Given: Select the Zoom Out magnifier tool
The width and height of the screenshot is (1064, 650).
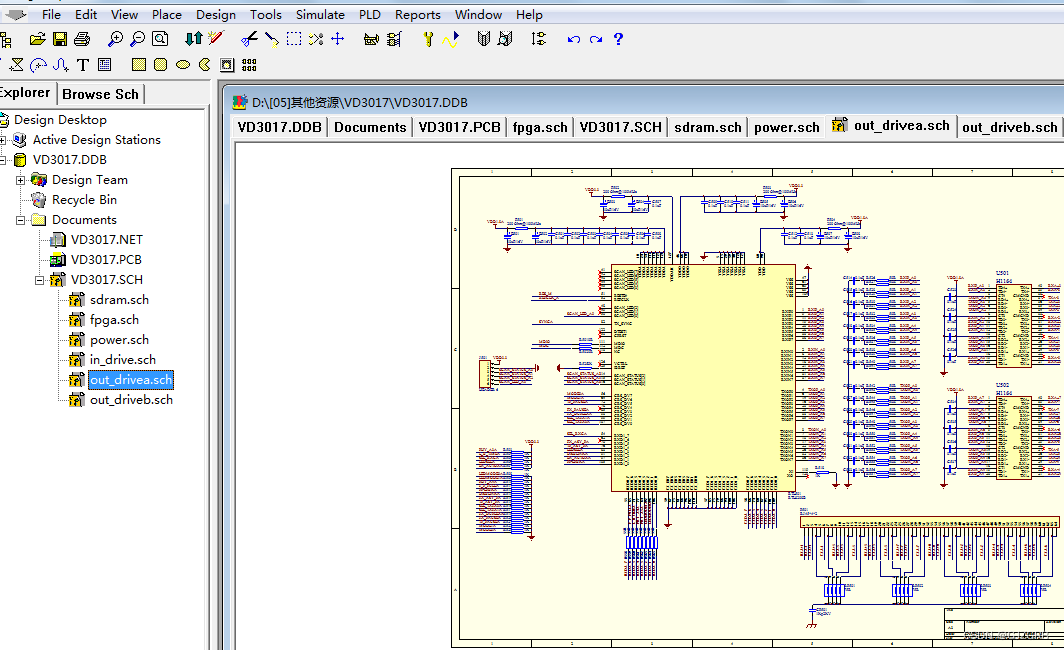Looking at the screenshot, I should click(137, 38).
